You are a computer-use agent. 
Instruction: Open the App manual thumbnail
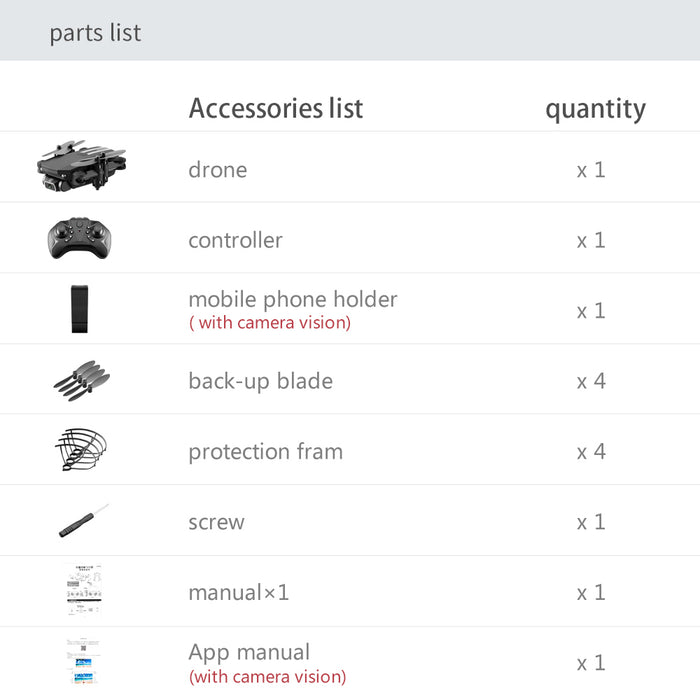[83, 661]
